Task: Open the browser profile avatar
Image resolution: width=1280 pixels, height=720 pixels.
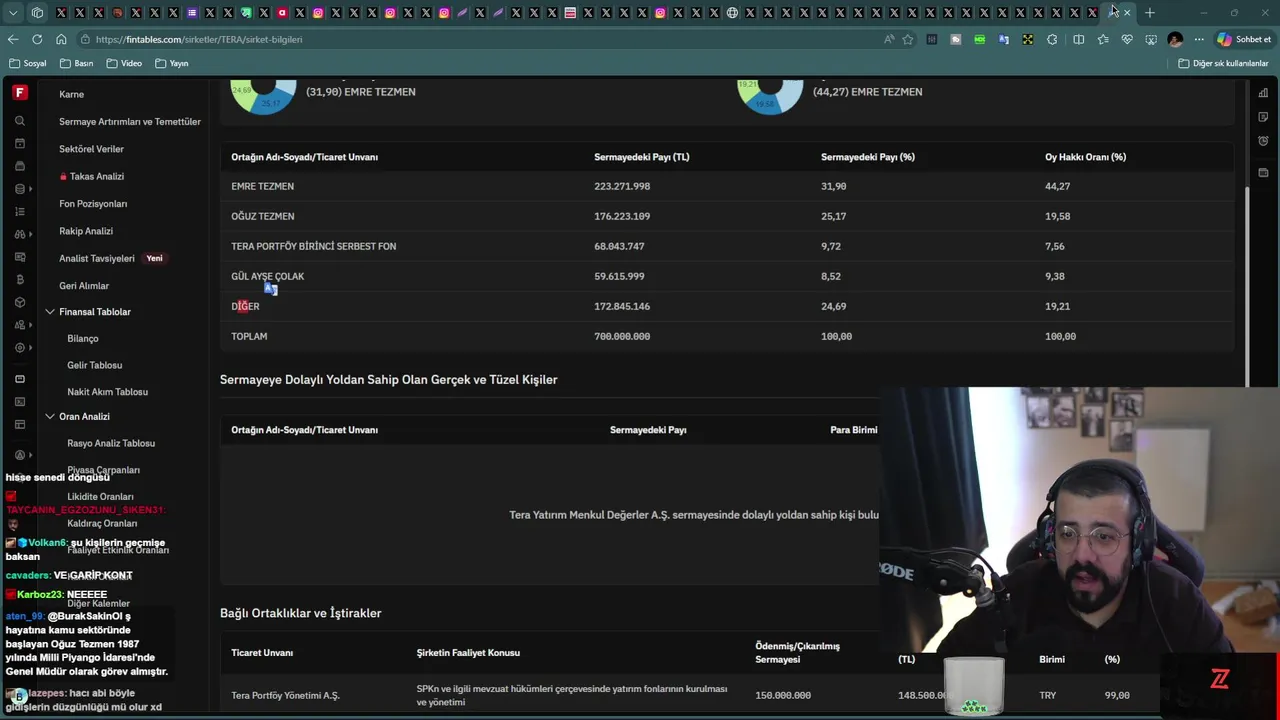Action: [1175, 39]
